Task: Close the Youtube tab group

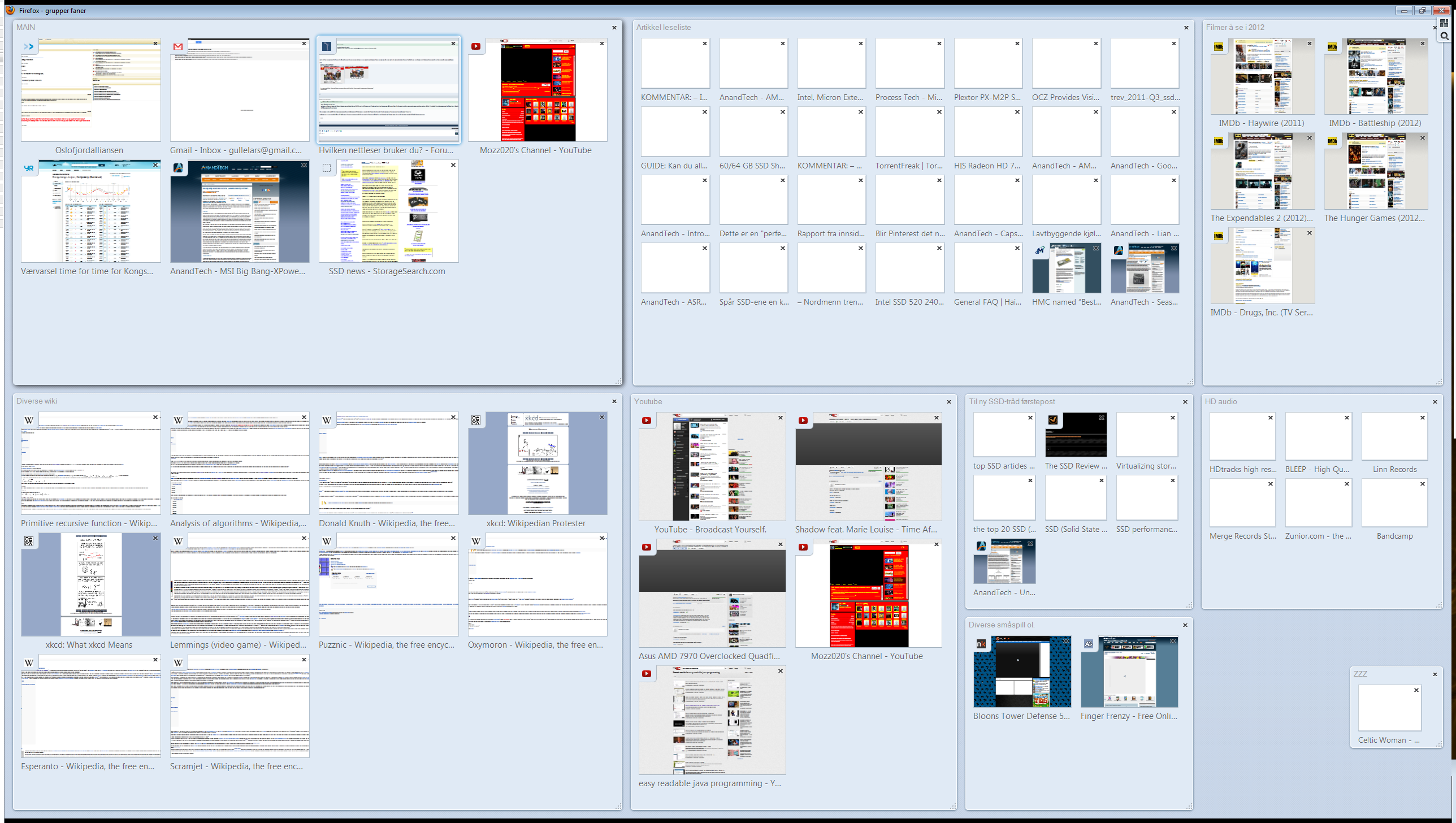Action: coord(949,401)
